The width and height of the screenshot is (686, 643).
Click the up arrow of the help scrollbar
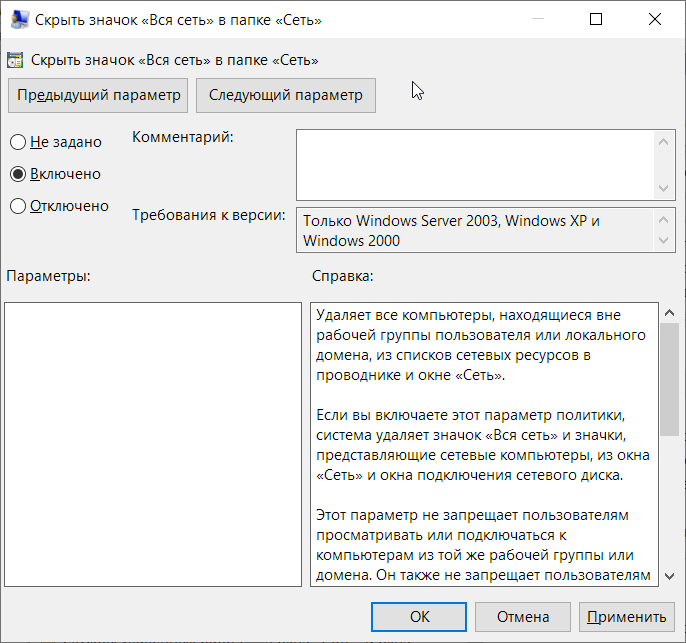[x=669, y=312]
